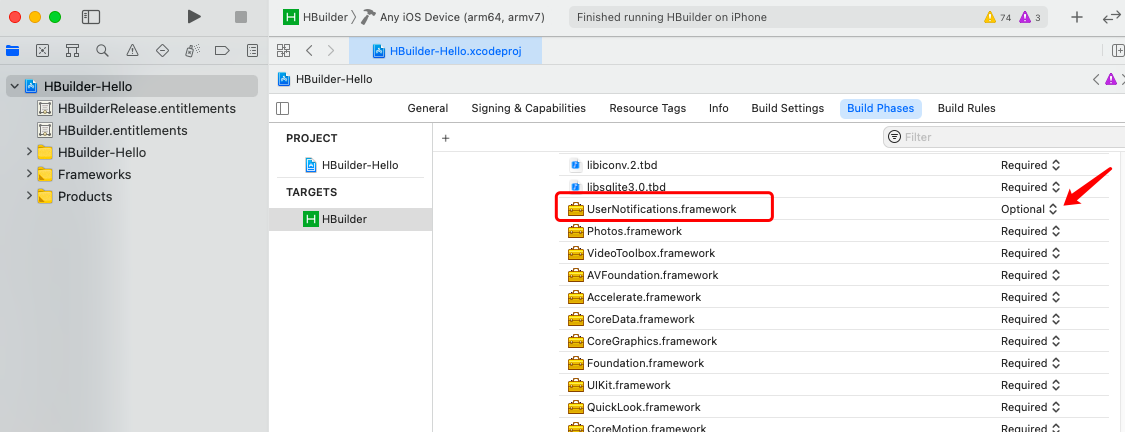Select VideoToolbox.framework row
This screenshot has height=432, width=1125.
point(834,253)
